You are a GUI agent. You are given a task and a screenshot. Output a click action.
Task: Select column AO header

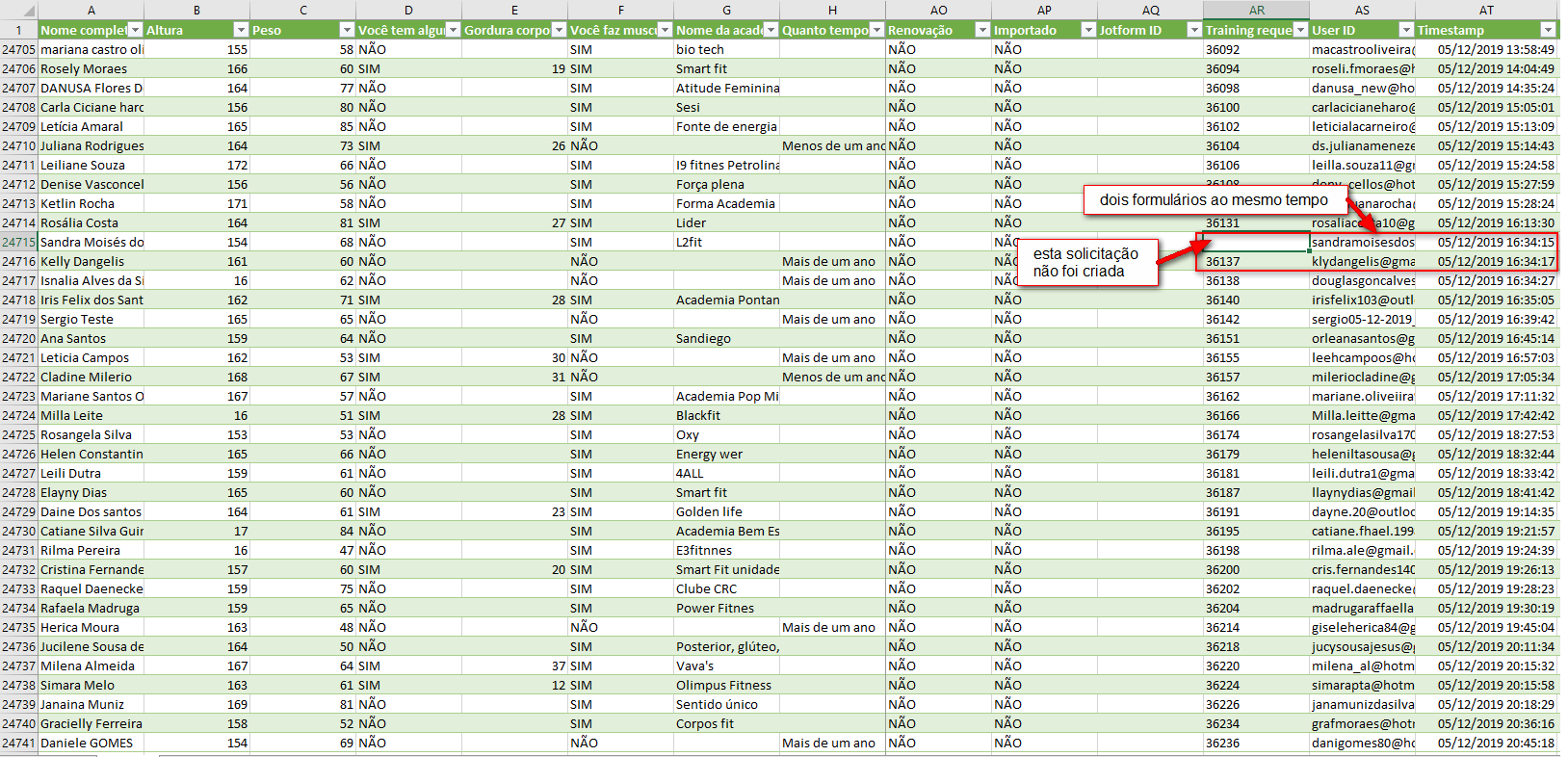(x=939, y=10)
